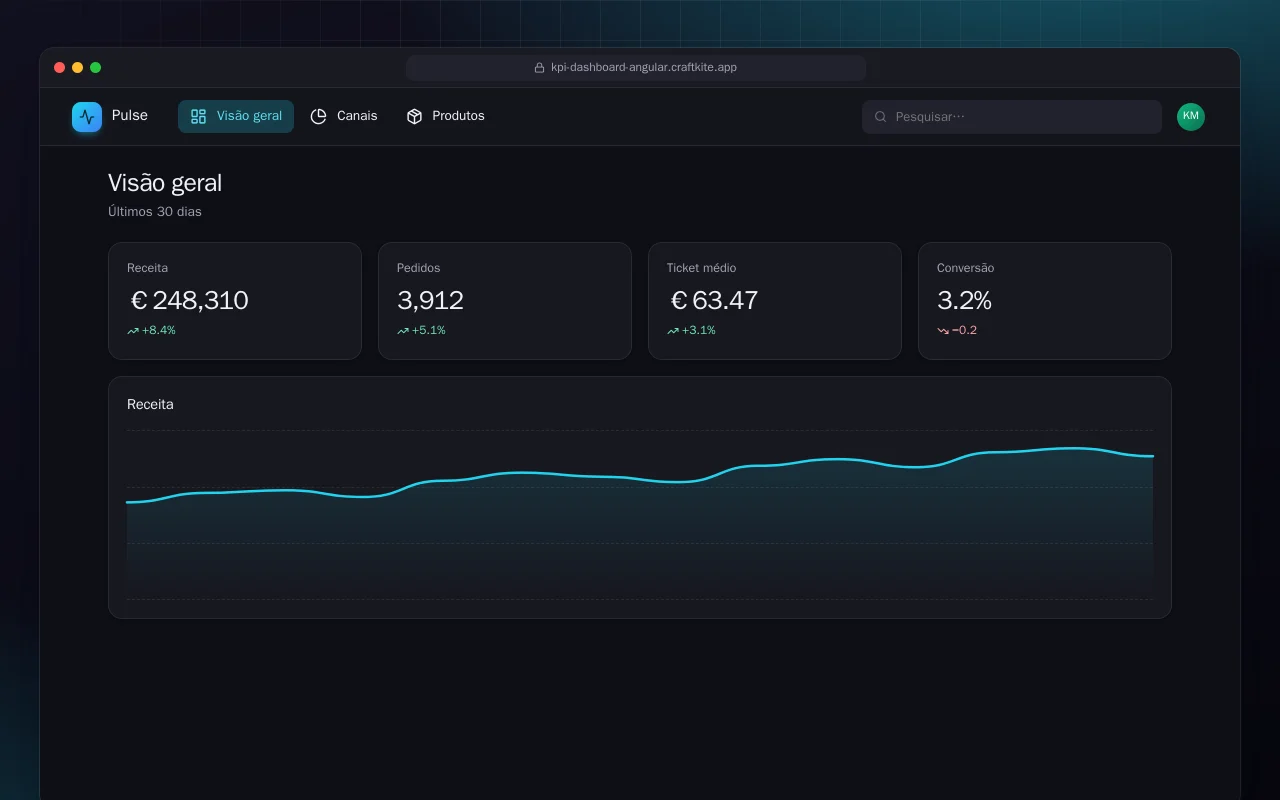Screen dimensions: 1280x800
Task: Click the Conversão downward trend icon
Action: [943, 331]
